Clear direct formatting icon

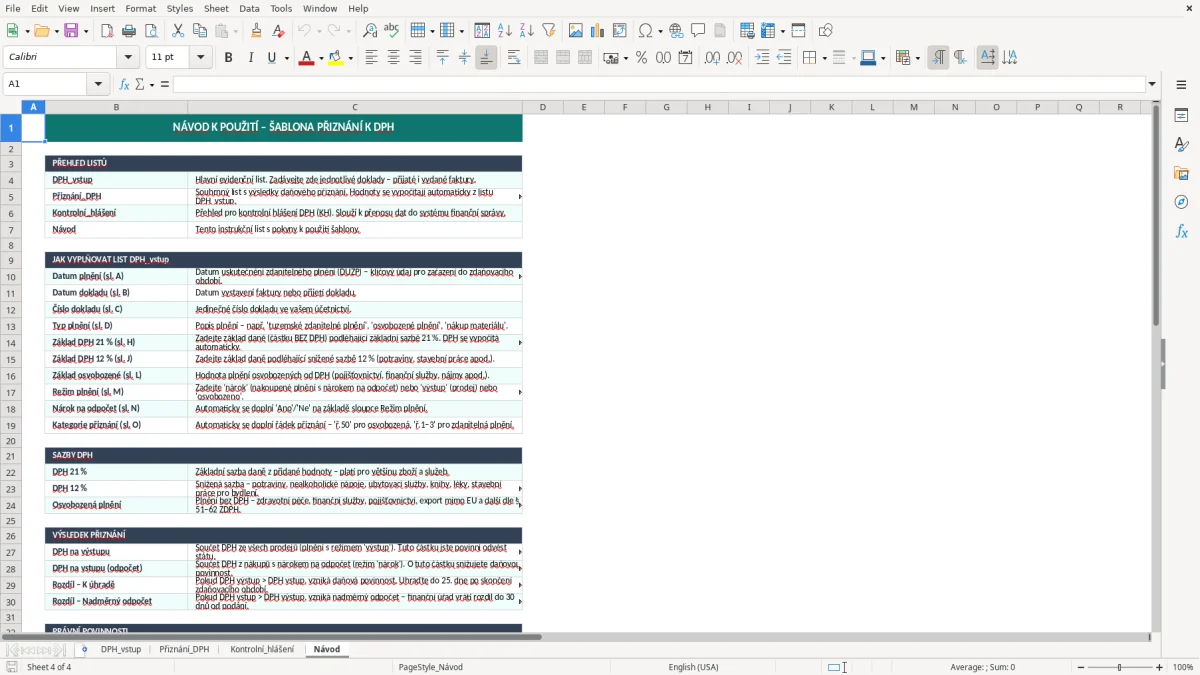[278, 31]
